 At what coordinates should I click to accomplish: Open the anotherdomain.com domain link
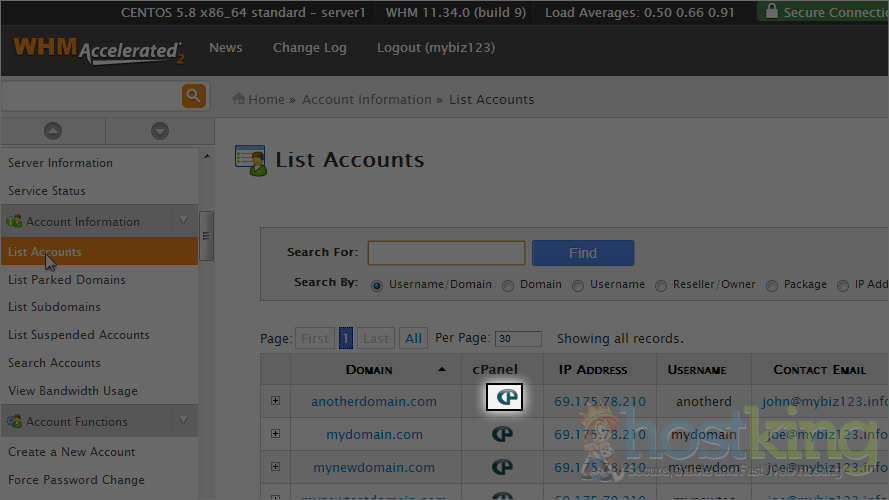click(x=374, y=402)
